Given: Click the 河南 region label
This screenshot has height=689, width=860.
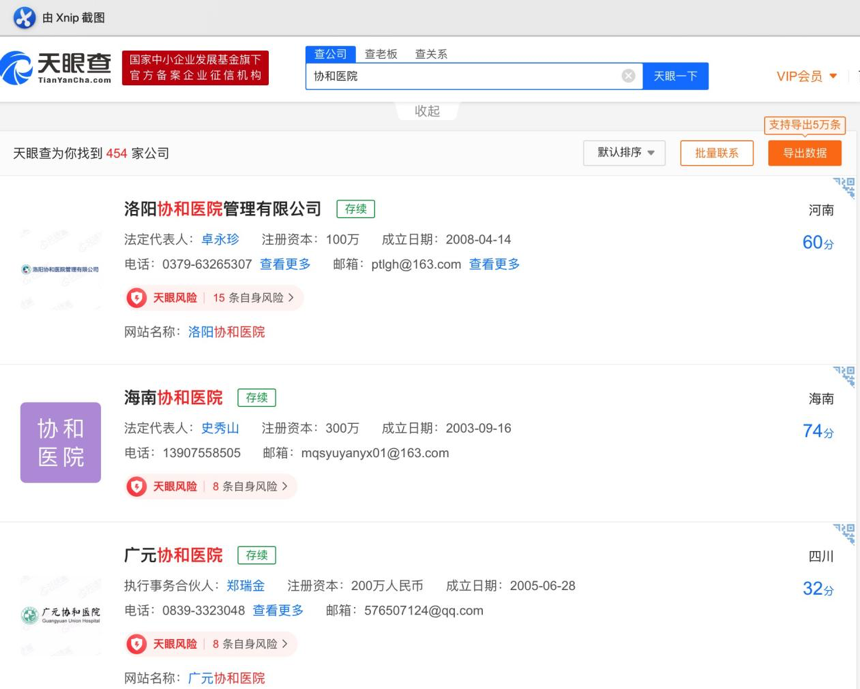Looking at the screenshot, I should 821,210.
